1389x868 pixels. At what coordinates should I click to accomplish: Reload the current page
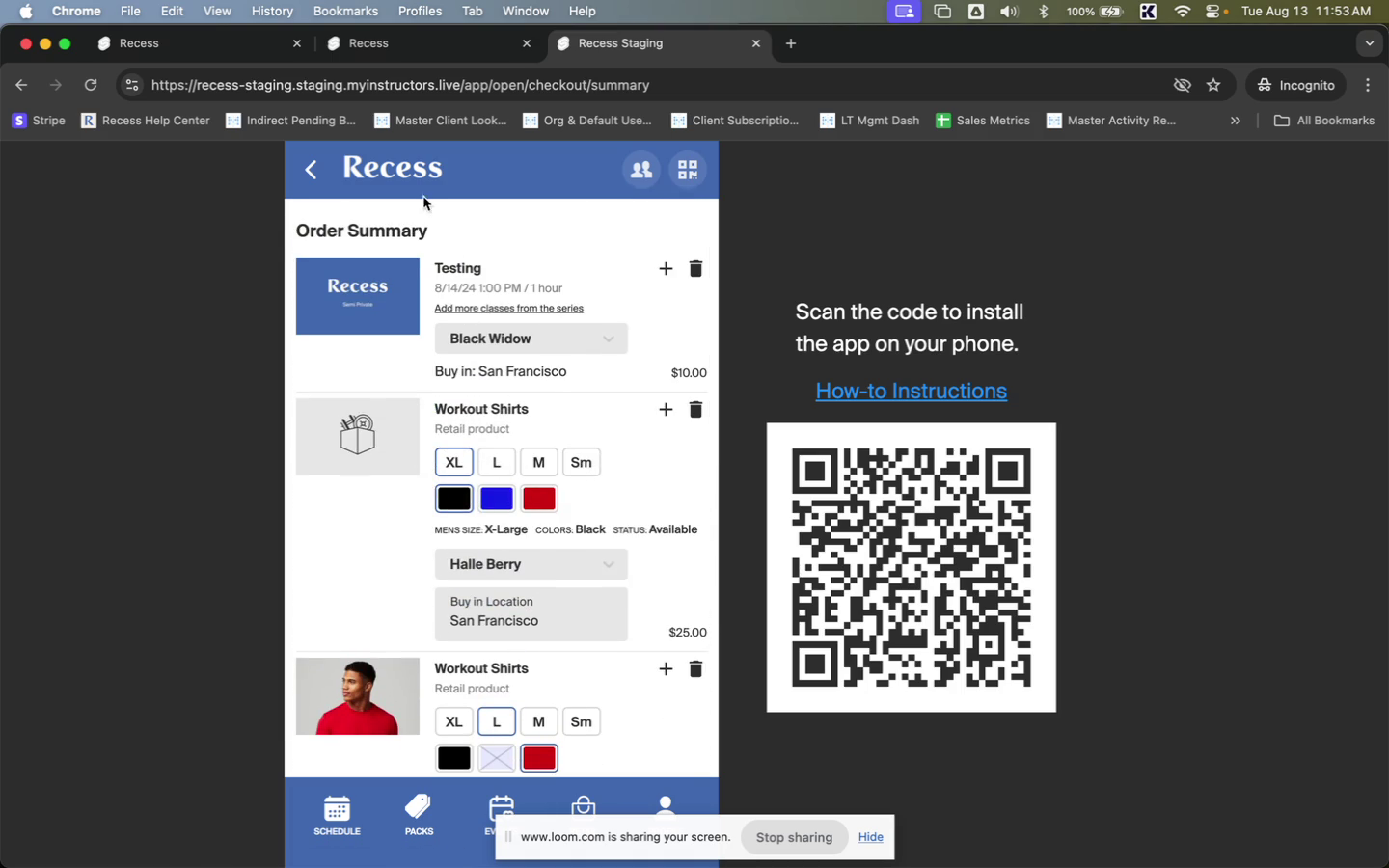pyautogui.click(x=91, y=85)
